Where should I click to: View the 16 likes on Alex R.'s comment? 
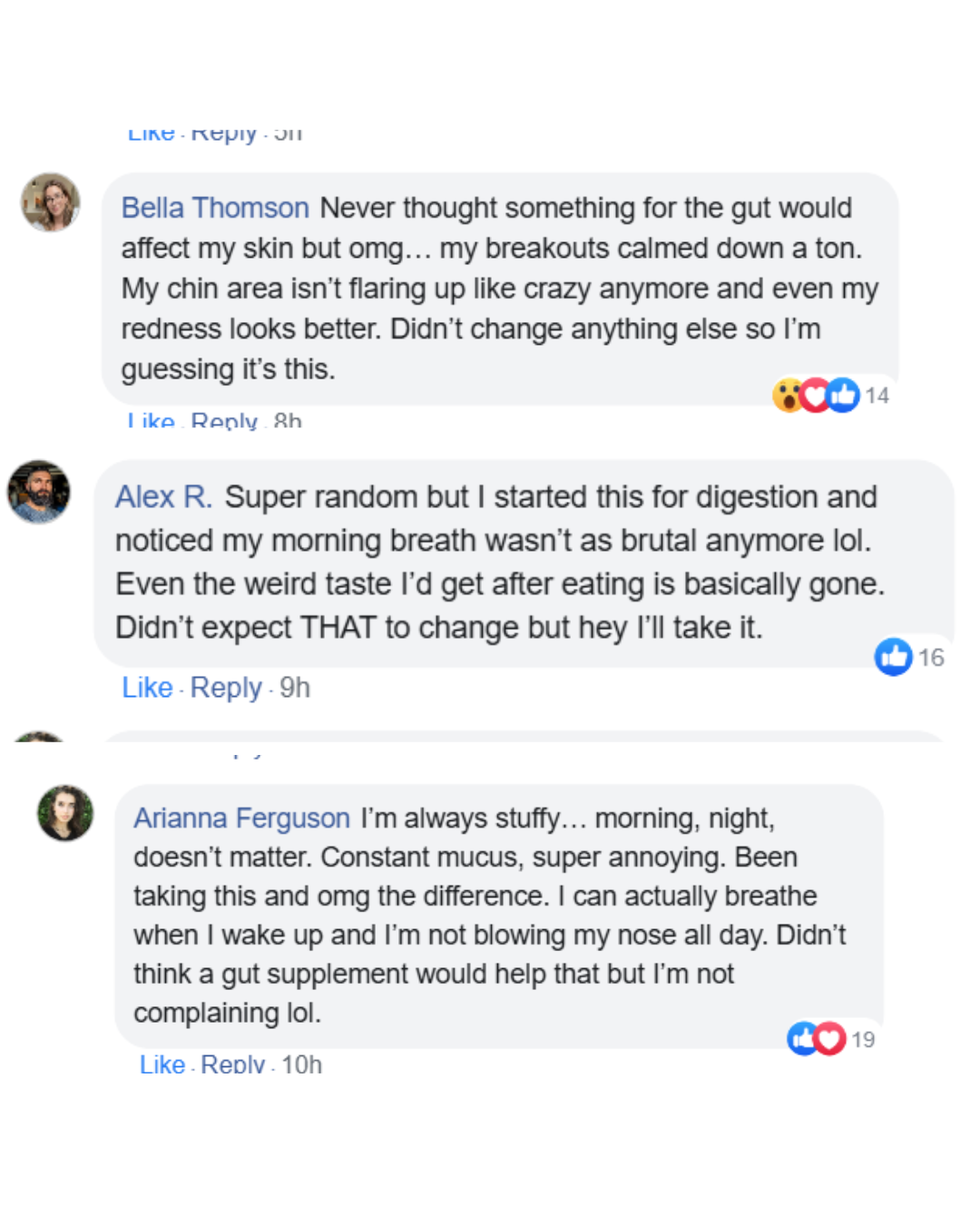[931, 658]
